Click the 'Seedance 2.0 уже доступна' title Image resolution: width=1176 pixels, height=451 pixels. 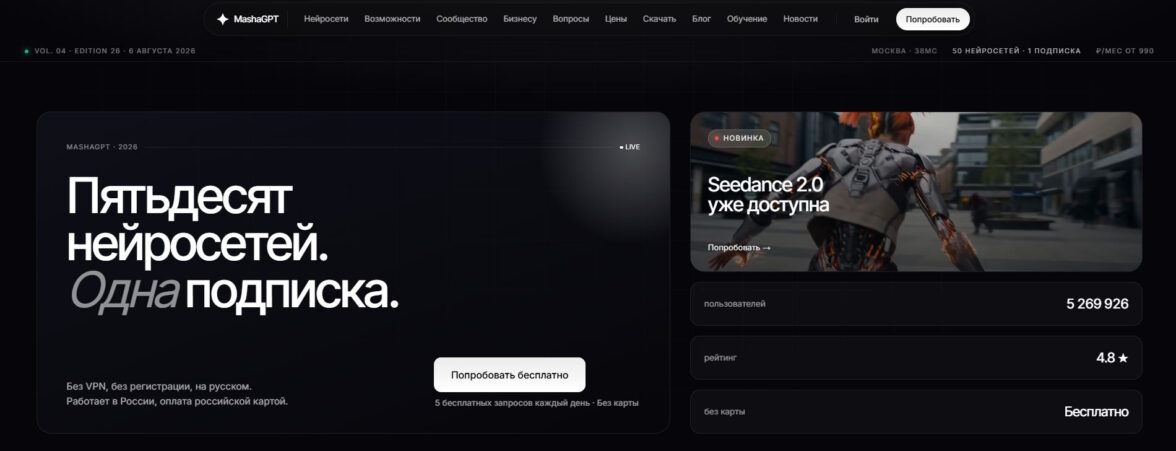pyautogui.click(x=768, y=195)
